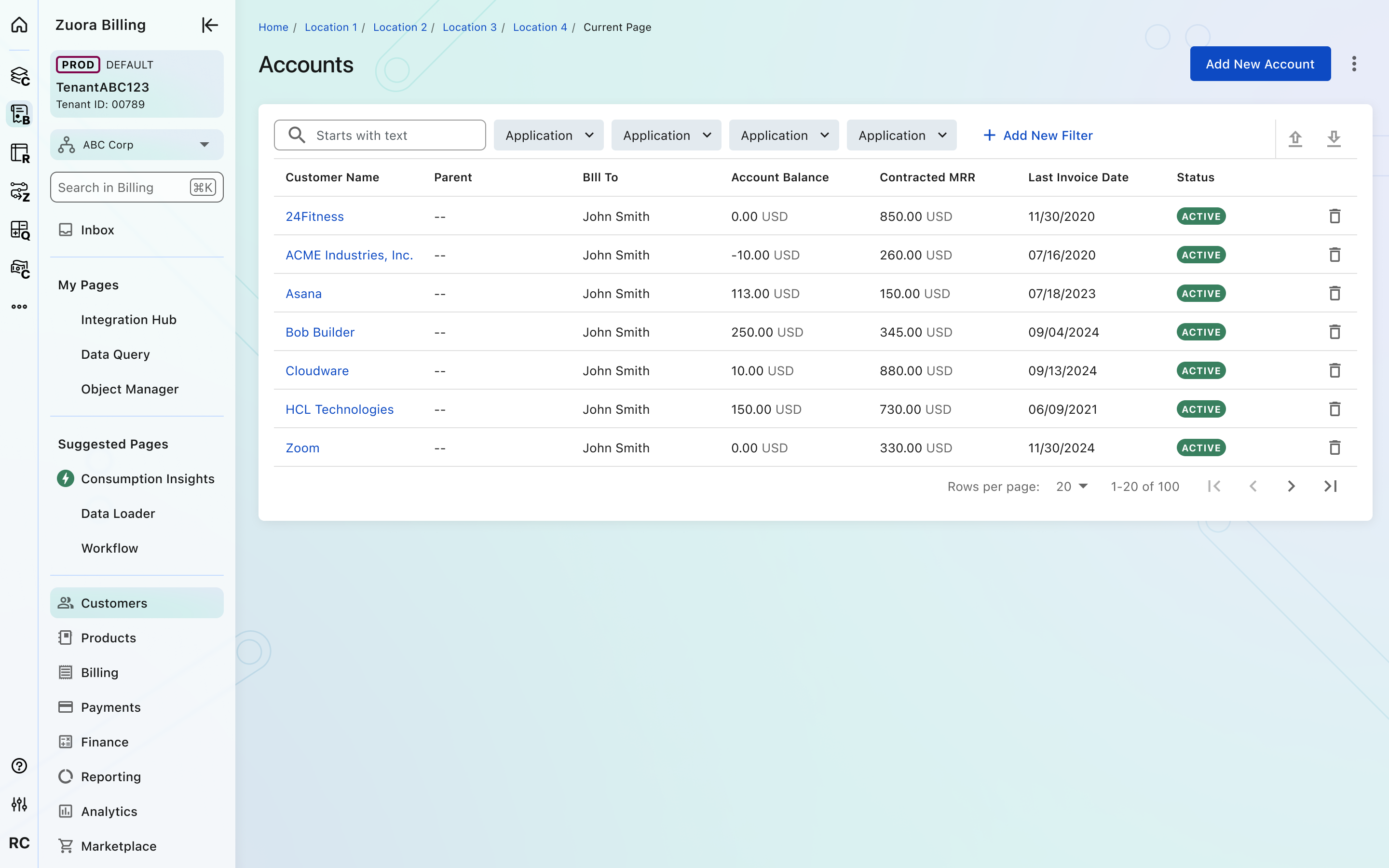
Task: Open the Cloudware account link
Action: [317, 371]
